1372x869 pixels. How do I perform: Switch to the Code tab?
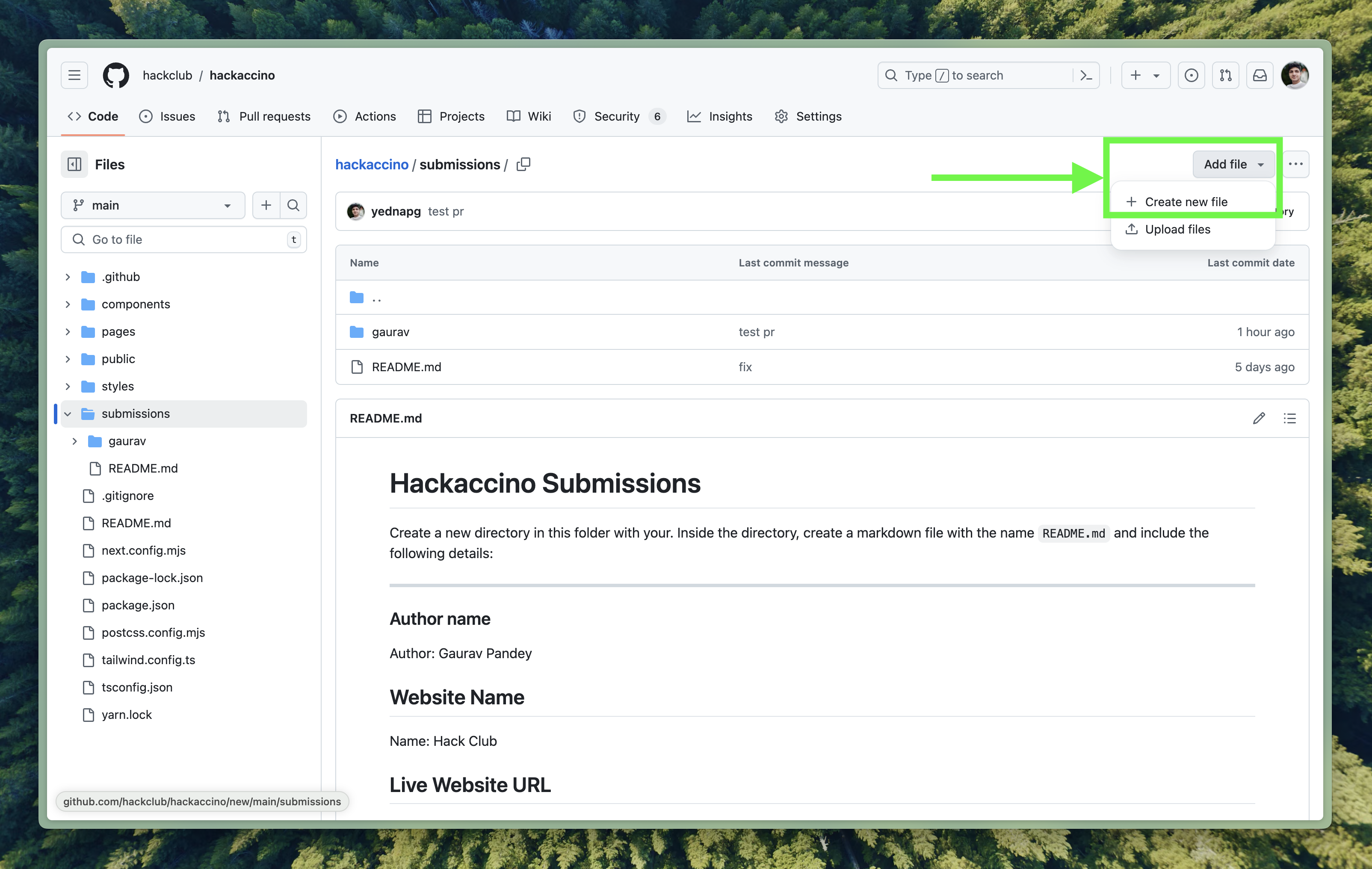(x=93, y=116)
